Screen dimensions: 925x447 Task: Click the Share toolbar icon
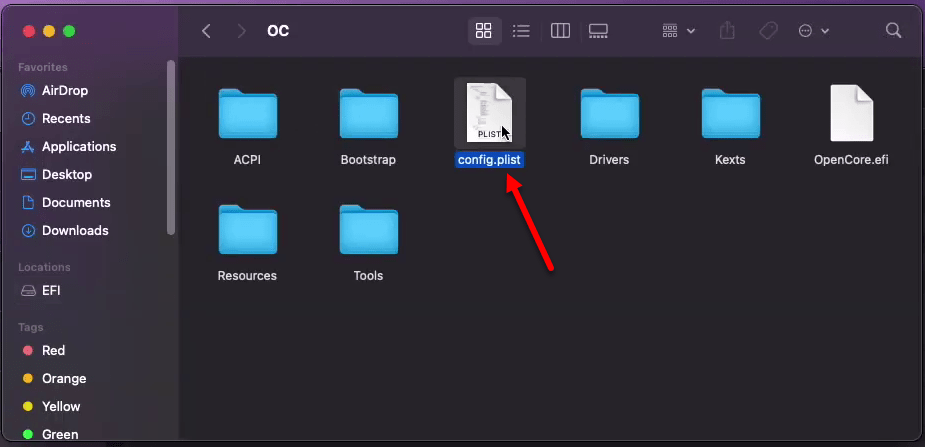tap(727, 31)
